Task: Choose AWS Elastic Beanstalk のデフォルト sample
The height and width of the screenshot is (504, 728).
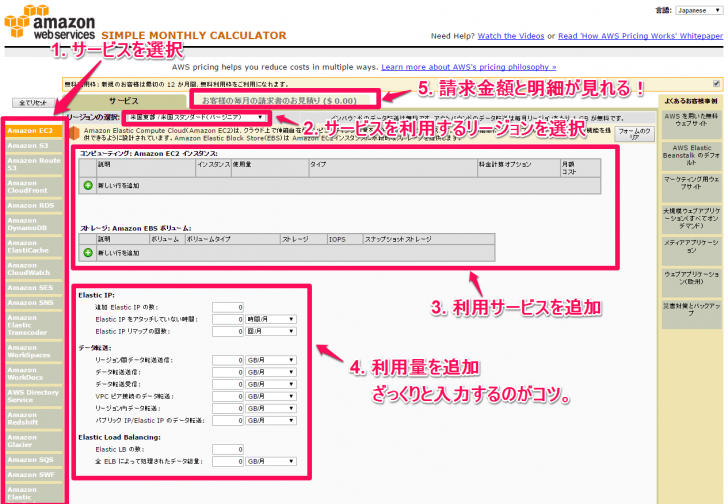Action: [691, 155]
